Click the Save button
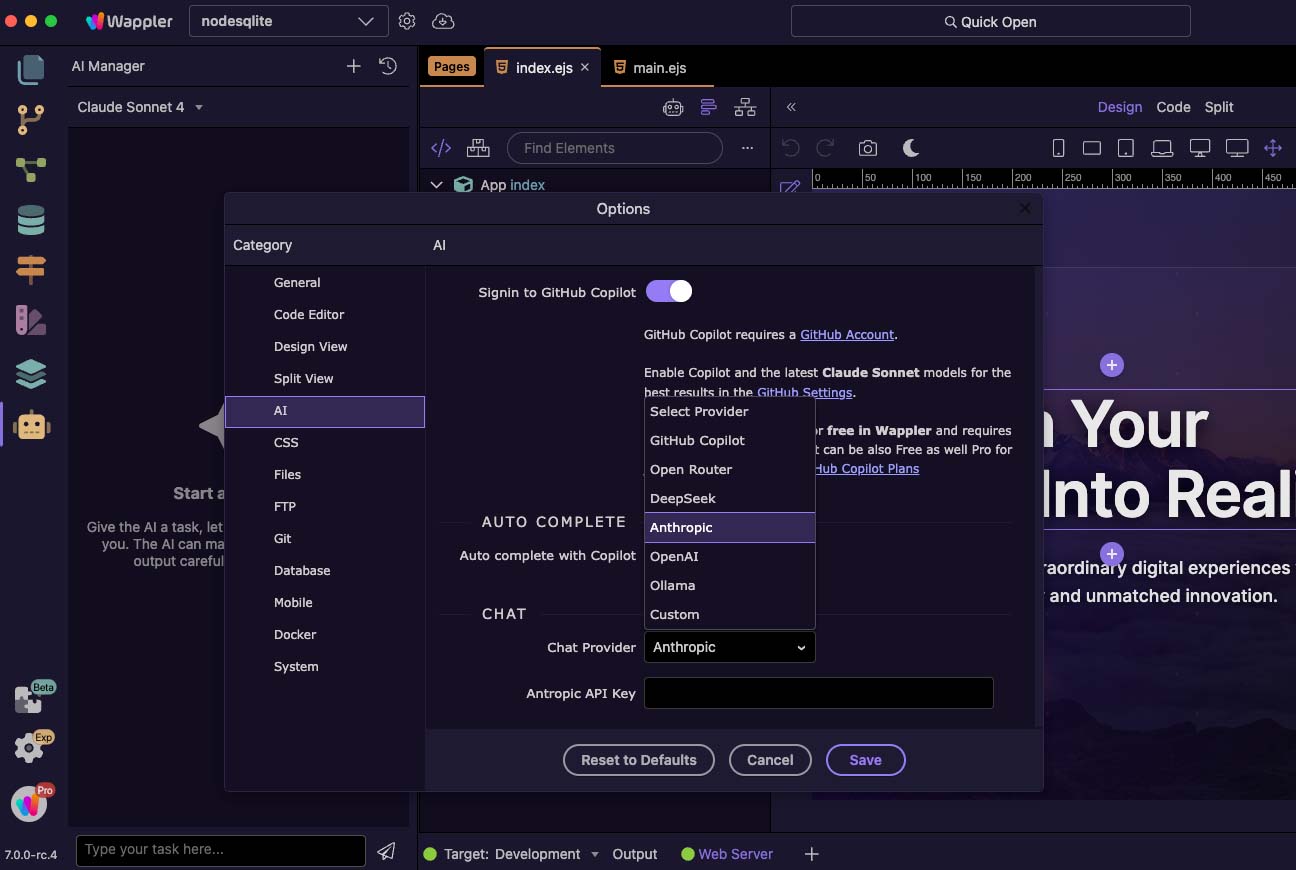Image resolution: width=1296 pixels, height=870 pixels. click(865, 760)
